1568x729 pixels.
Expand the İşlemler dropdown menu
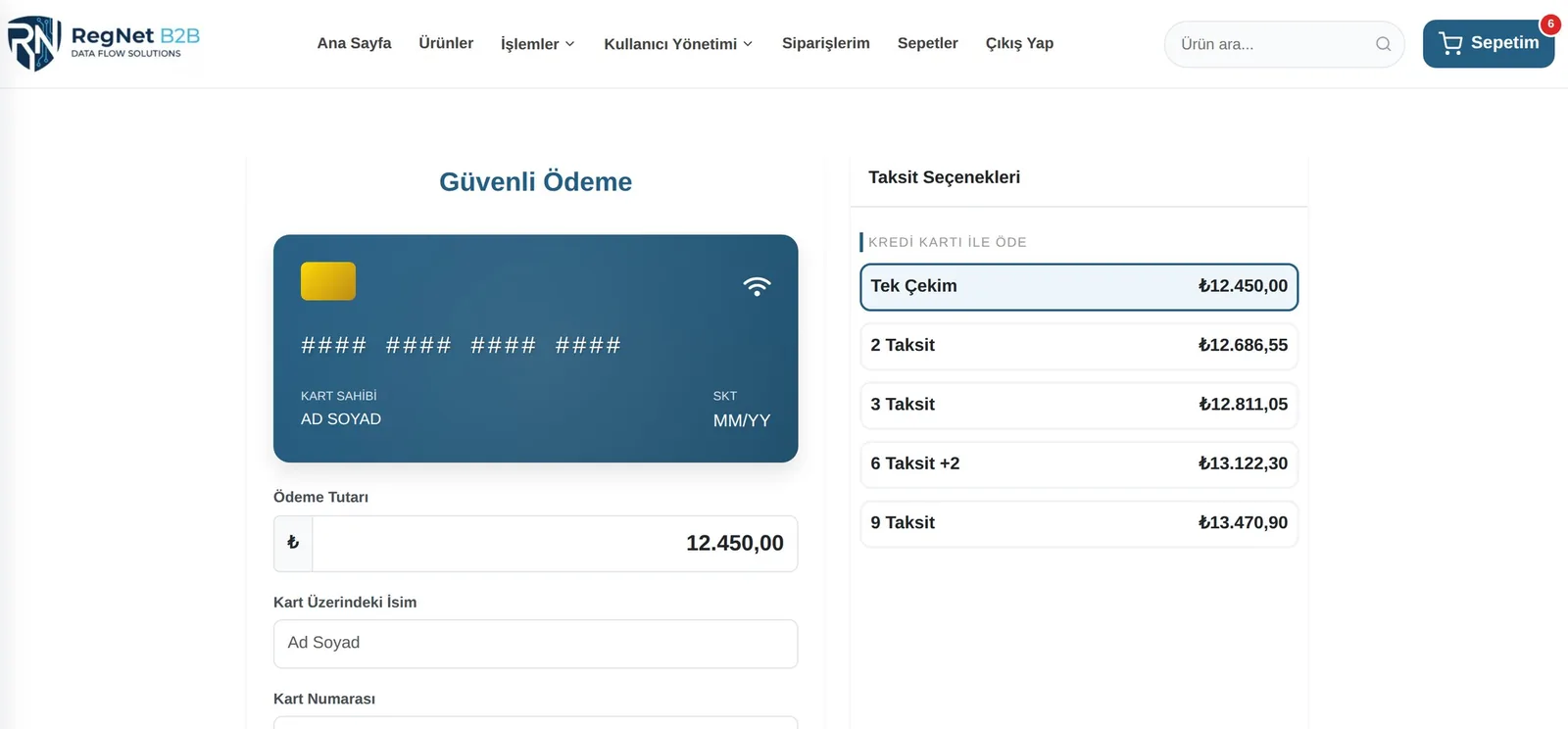537,44
